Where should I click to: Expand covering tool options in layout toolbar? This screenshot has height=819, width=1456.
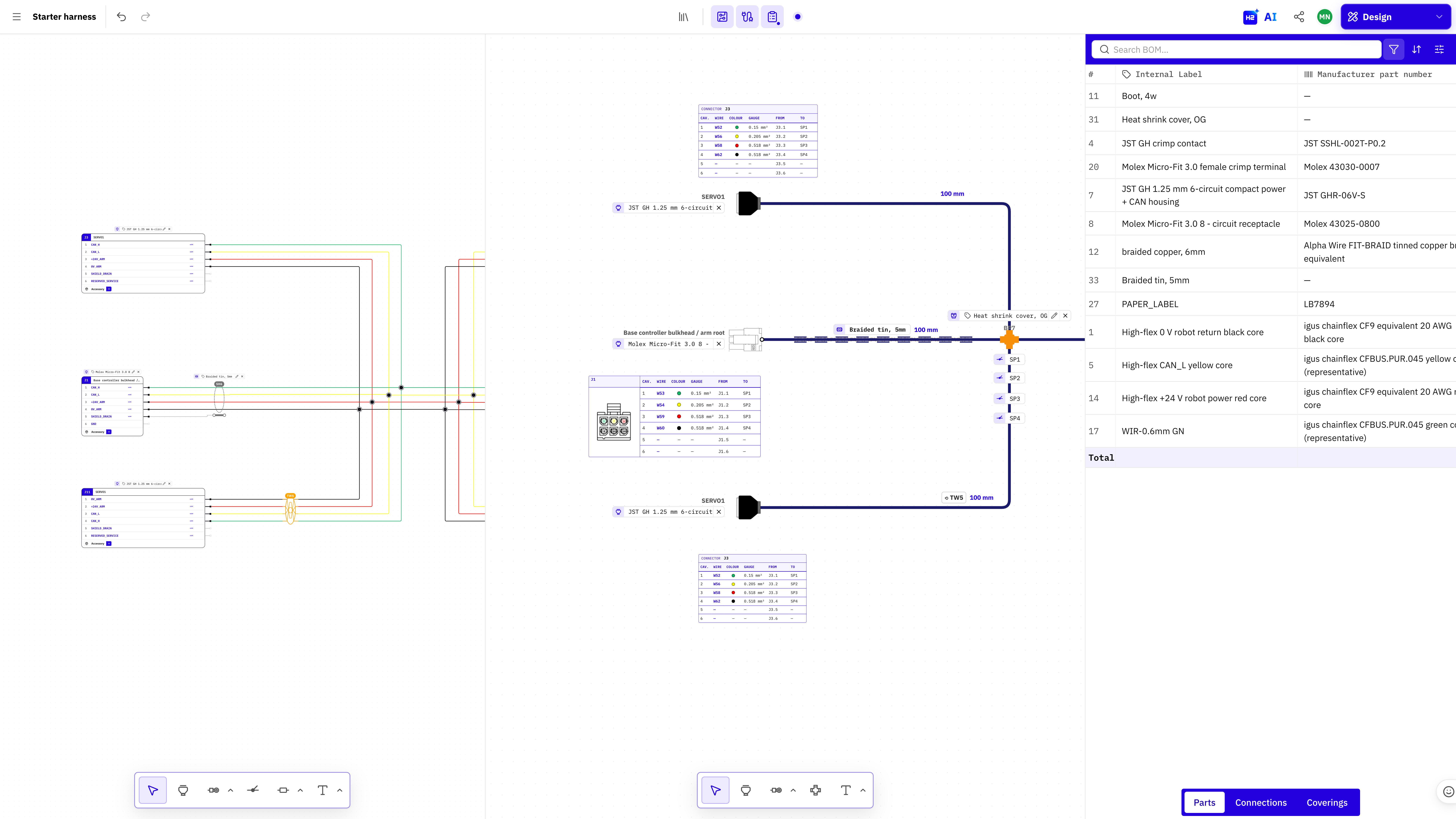click(x=793, y=790)
